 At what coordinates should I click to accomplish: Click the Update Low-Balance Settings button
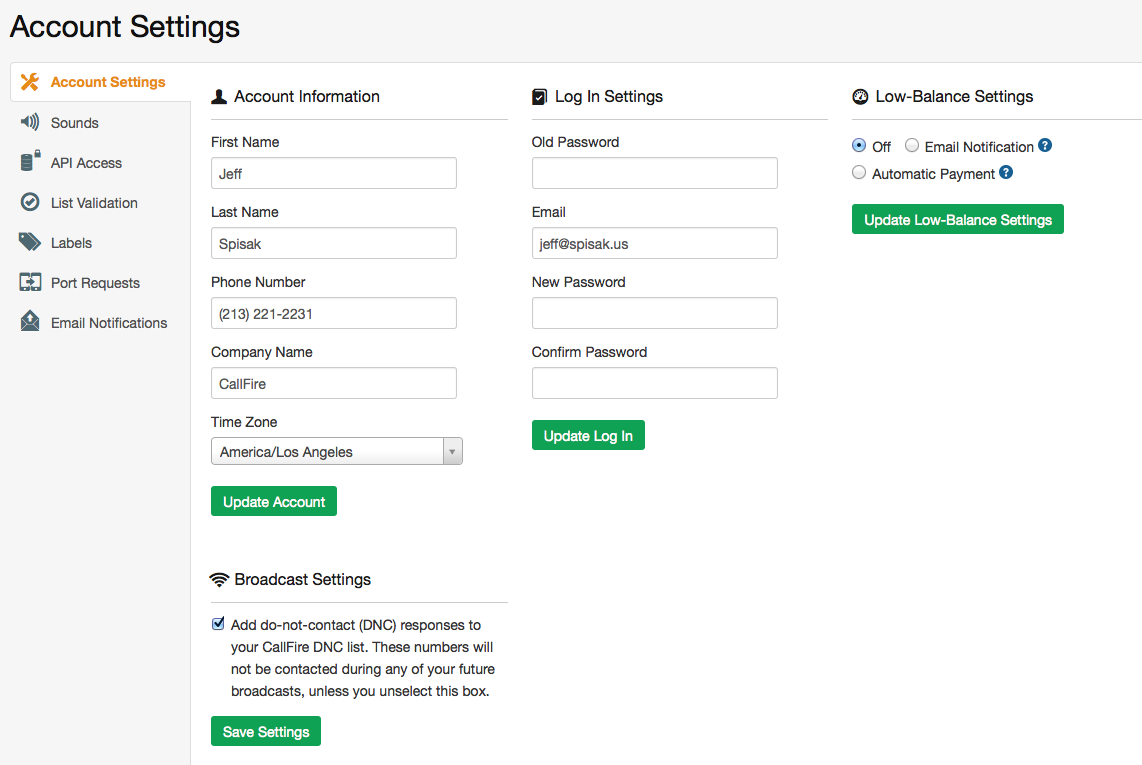[x=957, y=220]
